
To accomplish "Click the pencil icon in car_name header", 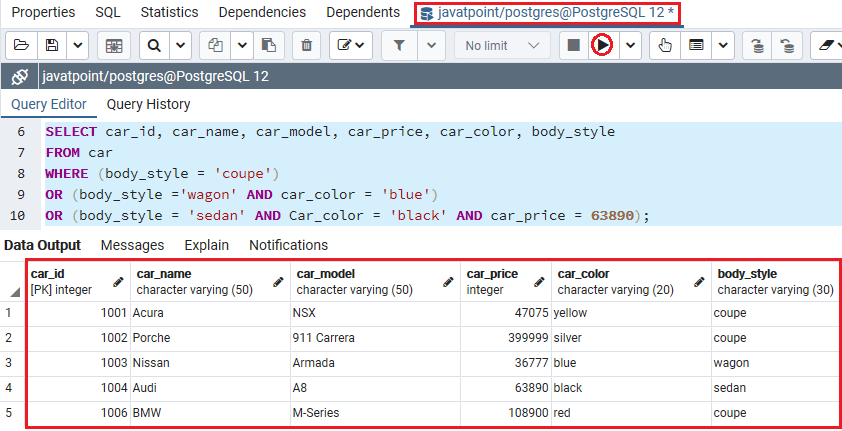I will coord(278,282).
